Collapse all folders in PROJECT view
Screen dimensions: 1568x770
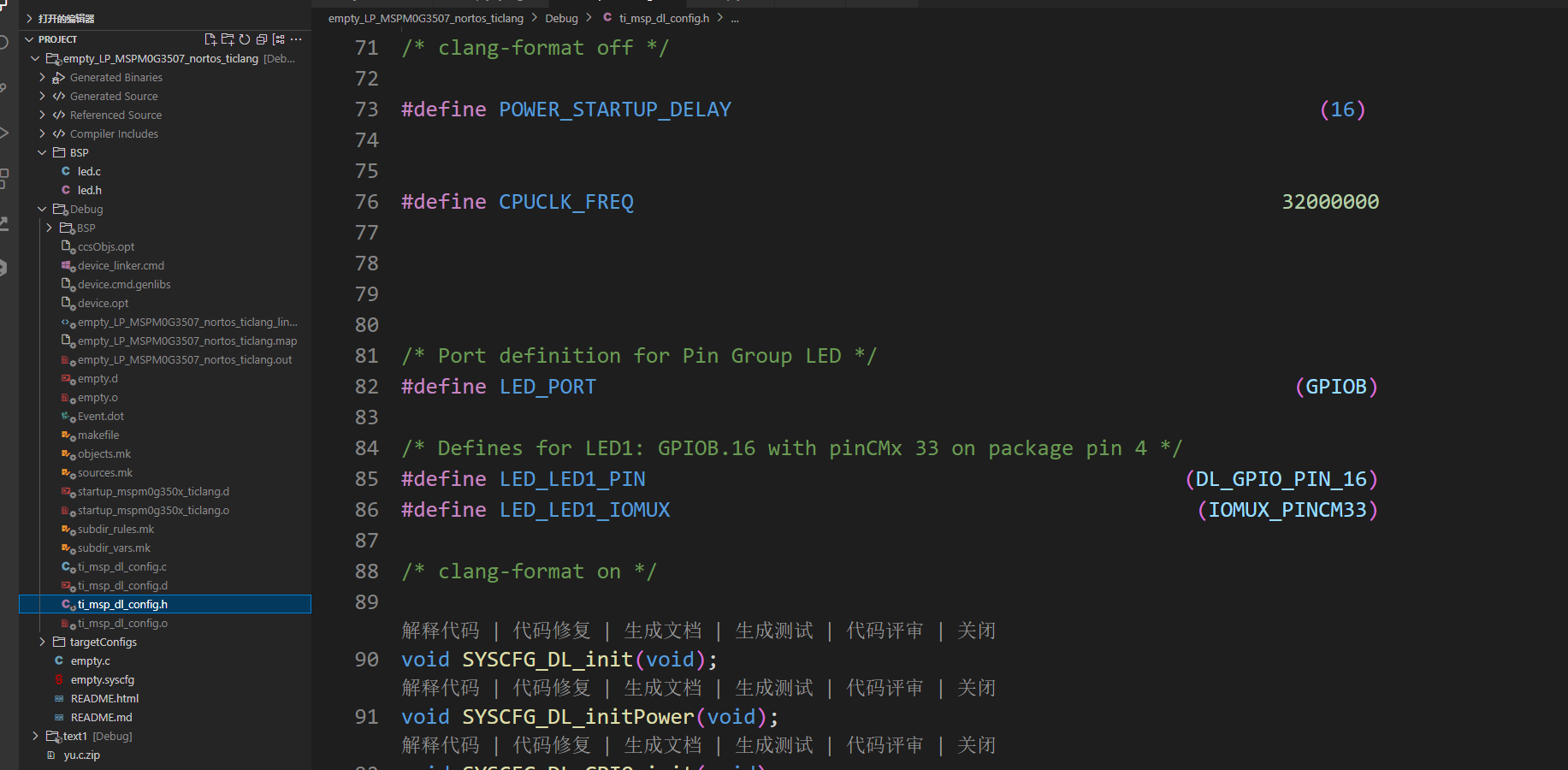click(262, 39)
